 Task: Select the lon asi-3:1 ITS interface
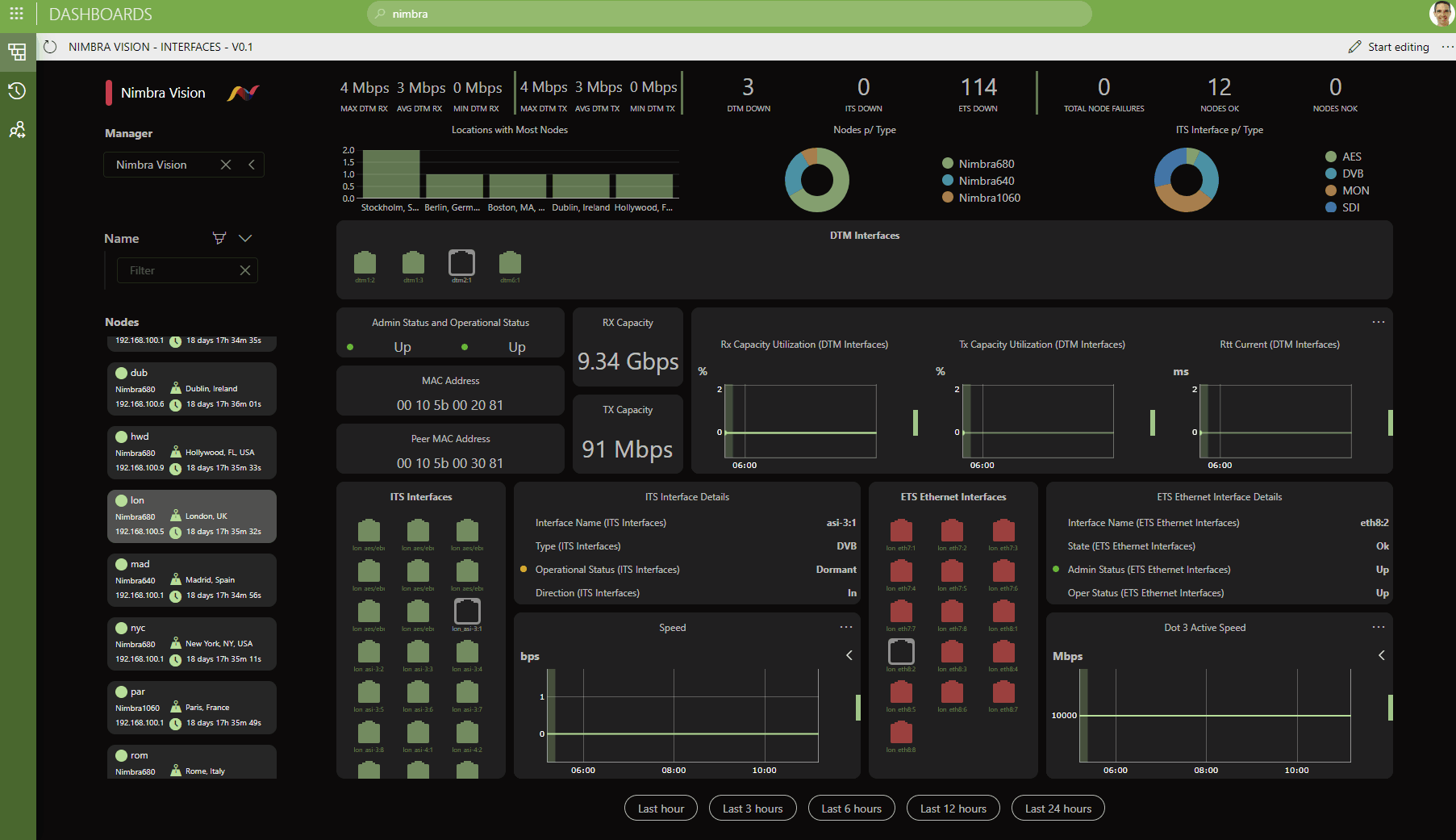[467, 612]
